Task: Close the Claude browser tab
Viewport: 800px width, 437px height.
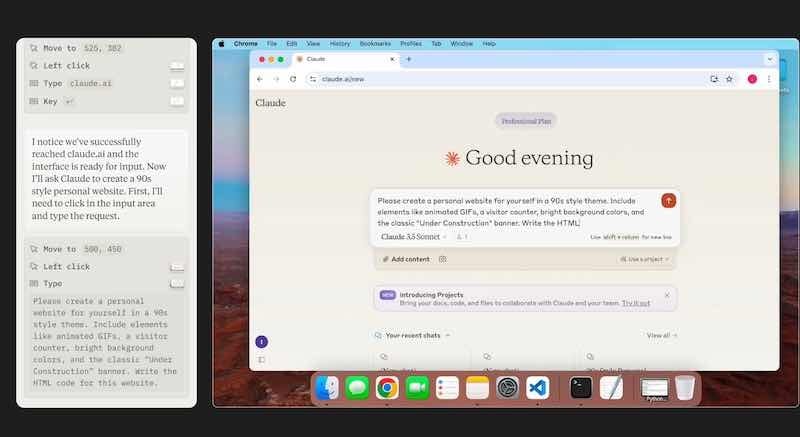Action: 392,59
